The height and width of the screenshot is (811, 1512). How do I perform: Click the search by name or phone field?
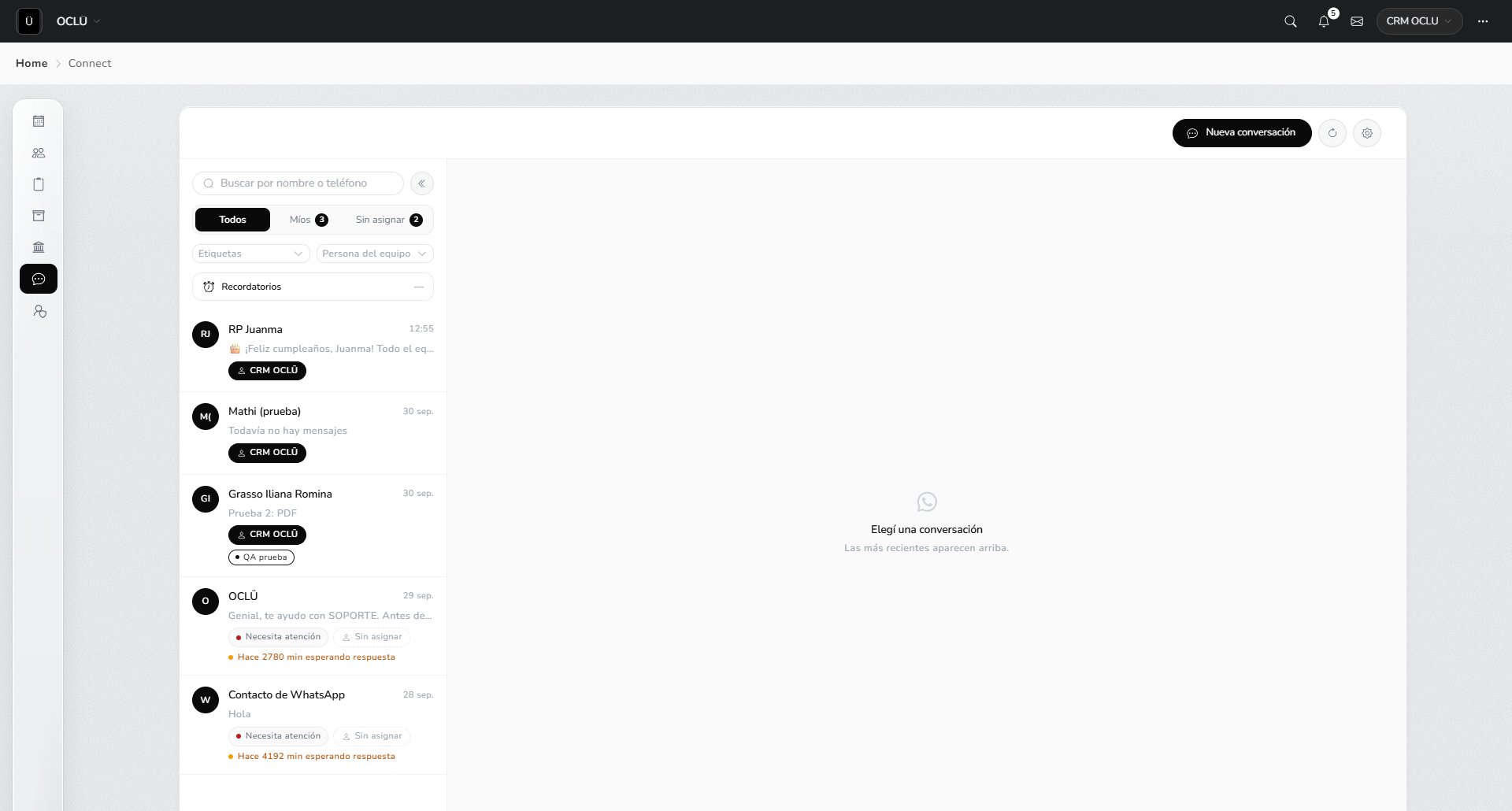[298, 183]
